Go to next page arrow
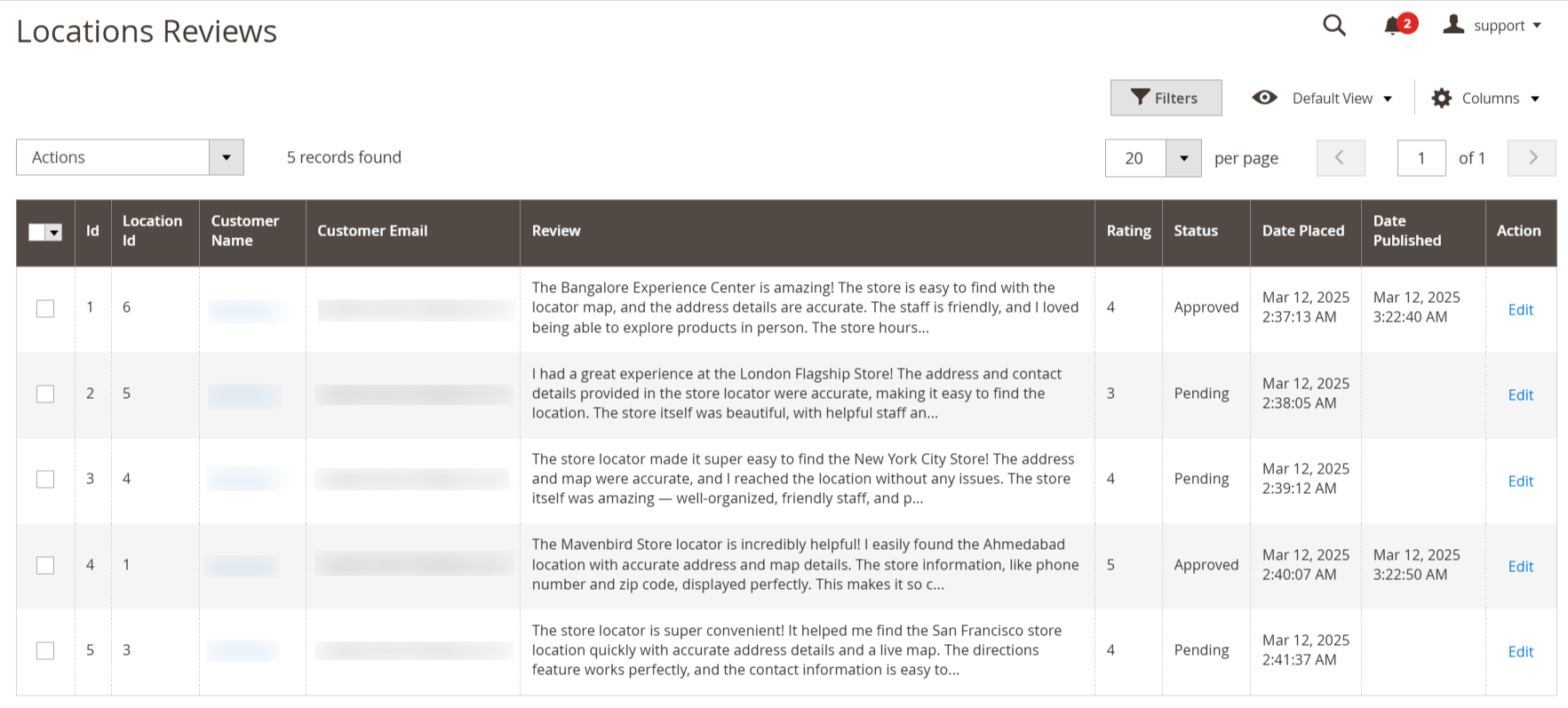 coord(1532,157)
